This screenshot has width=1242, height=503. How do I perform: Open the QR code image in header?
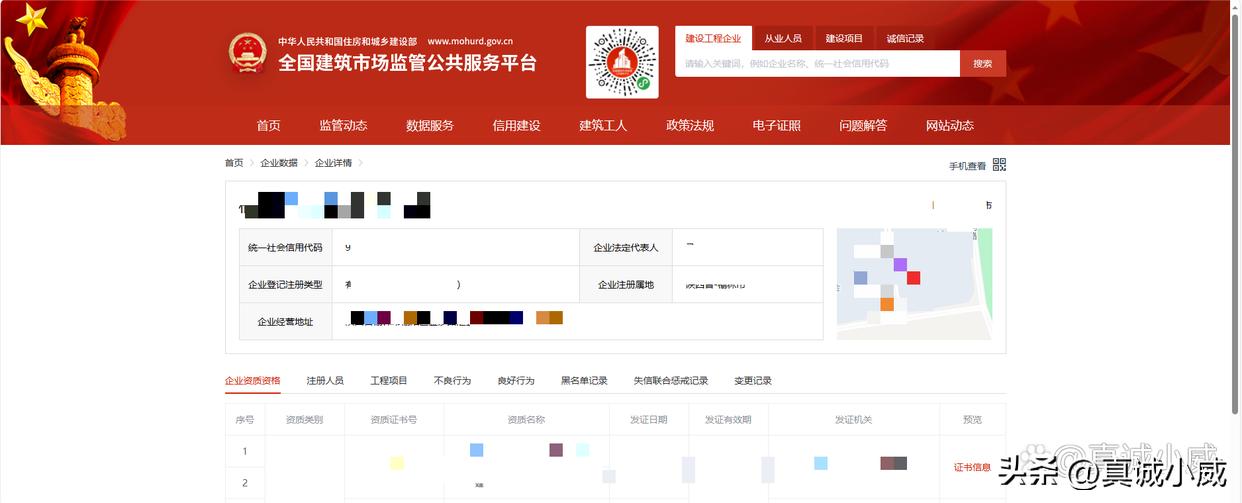(x=622, y=62)
